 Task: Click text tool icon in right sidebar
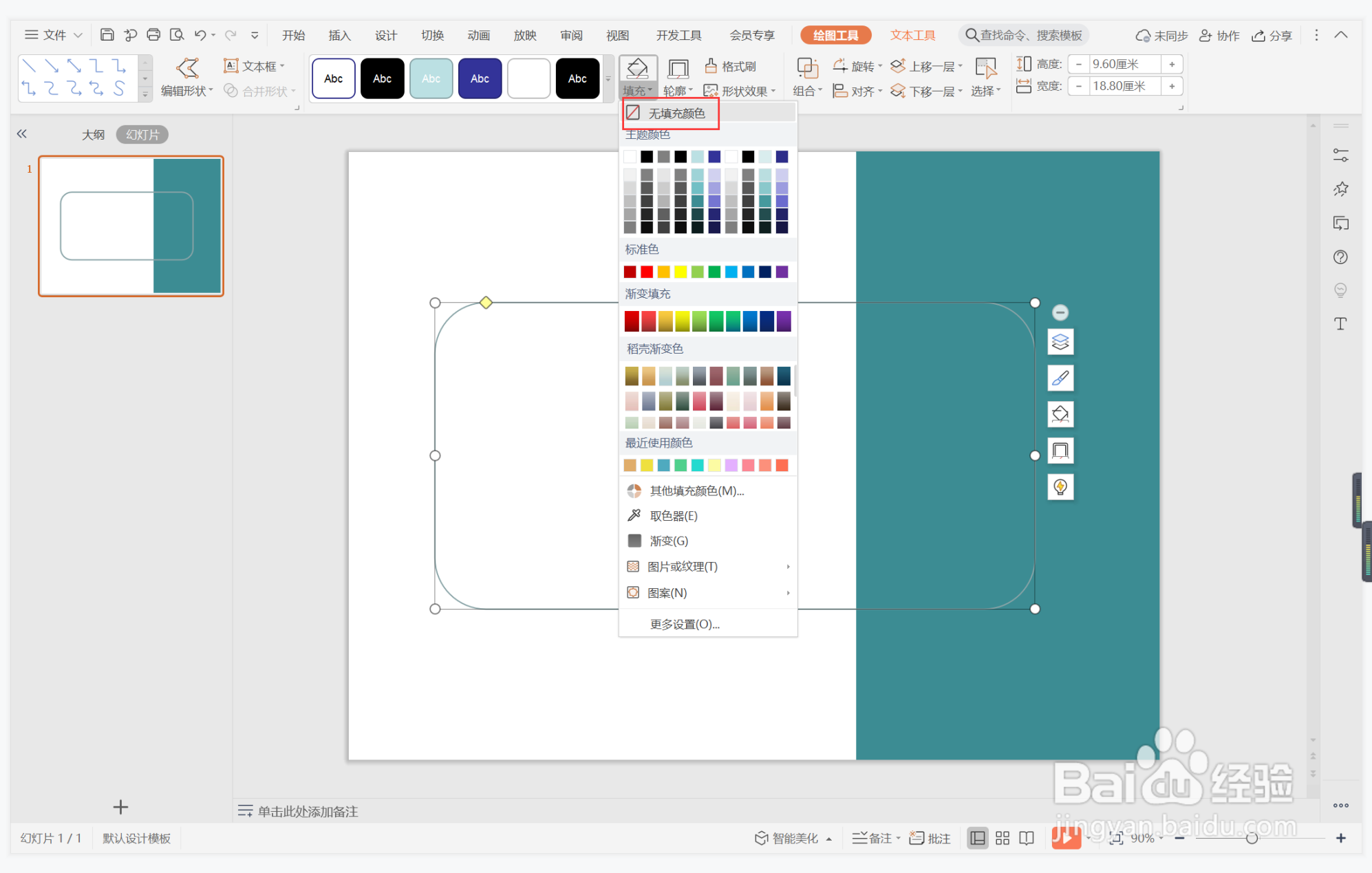point(1340,324)
